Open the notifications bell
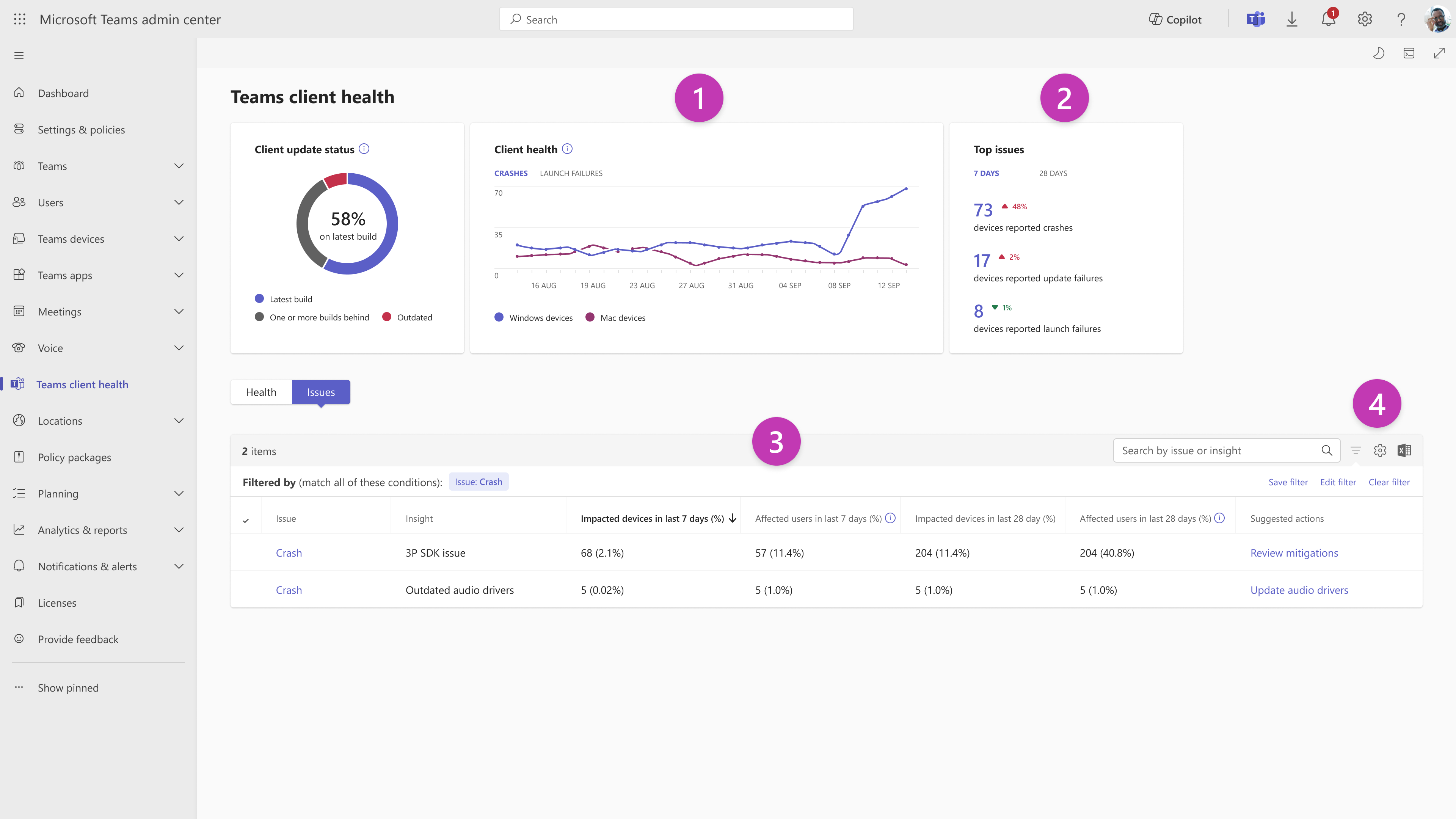Screen dimensions: 1456x819 click(1328, 19)
